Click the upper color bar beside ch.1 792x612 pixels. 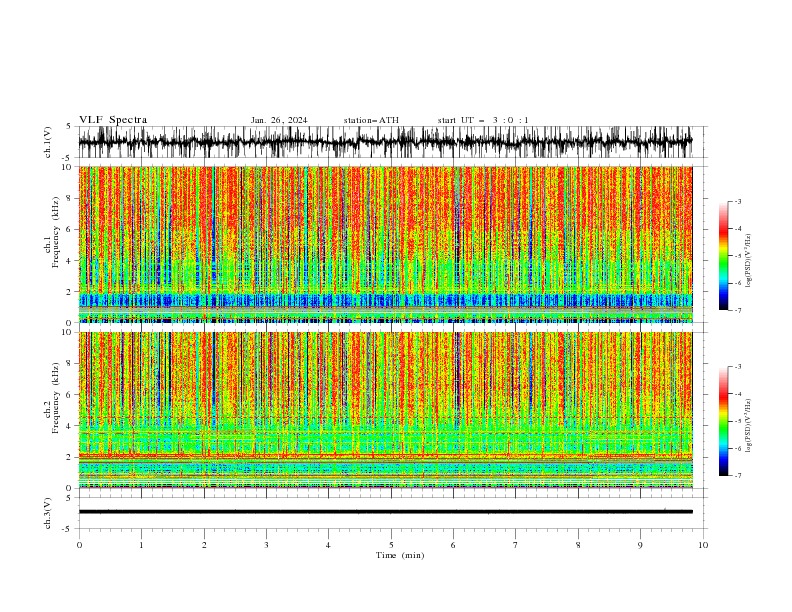pos(724,256)
